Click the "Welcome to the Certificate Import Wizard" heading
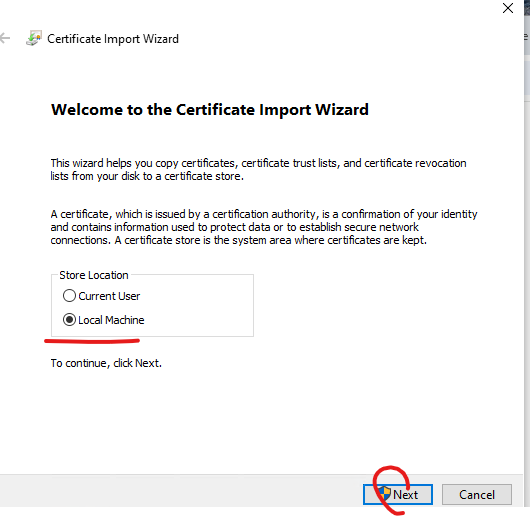 coord(210,110)
